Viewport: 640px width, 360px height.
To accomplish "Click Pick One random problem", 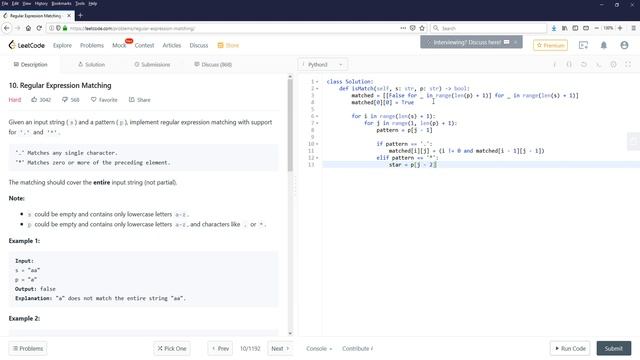I will pyautogui.click(x=172, y=349).
